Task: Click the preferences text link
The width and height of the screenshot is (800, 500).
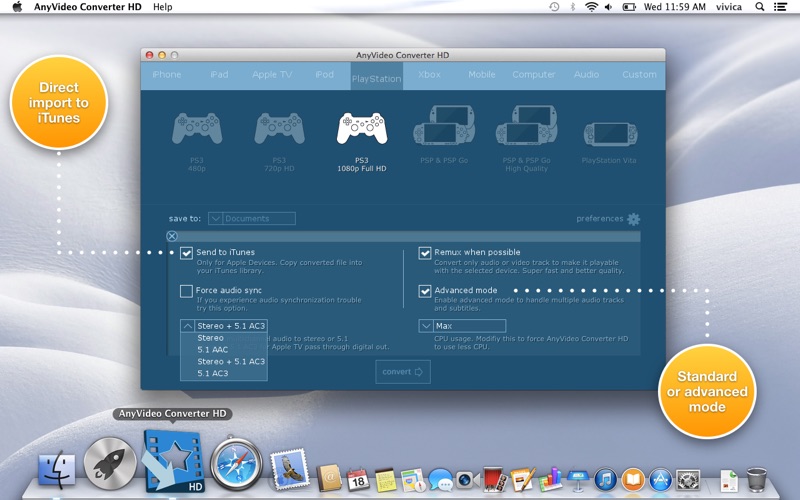Action: pyautogui.click(x=599, y=219)
